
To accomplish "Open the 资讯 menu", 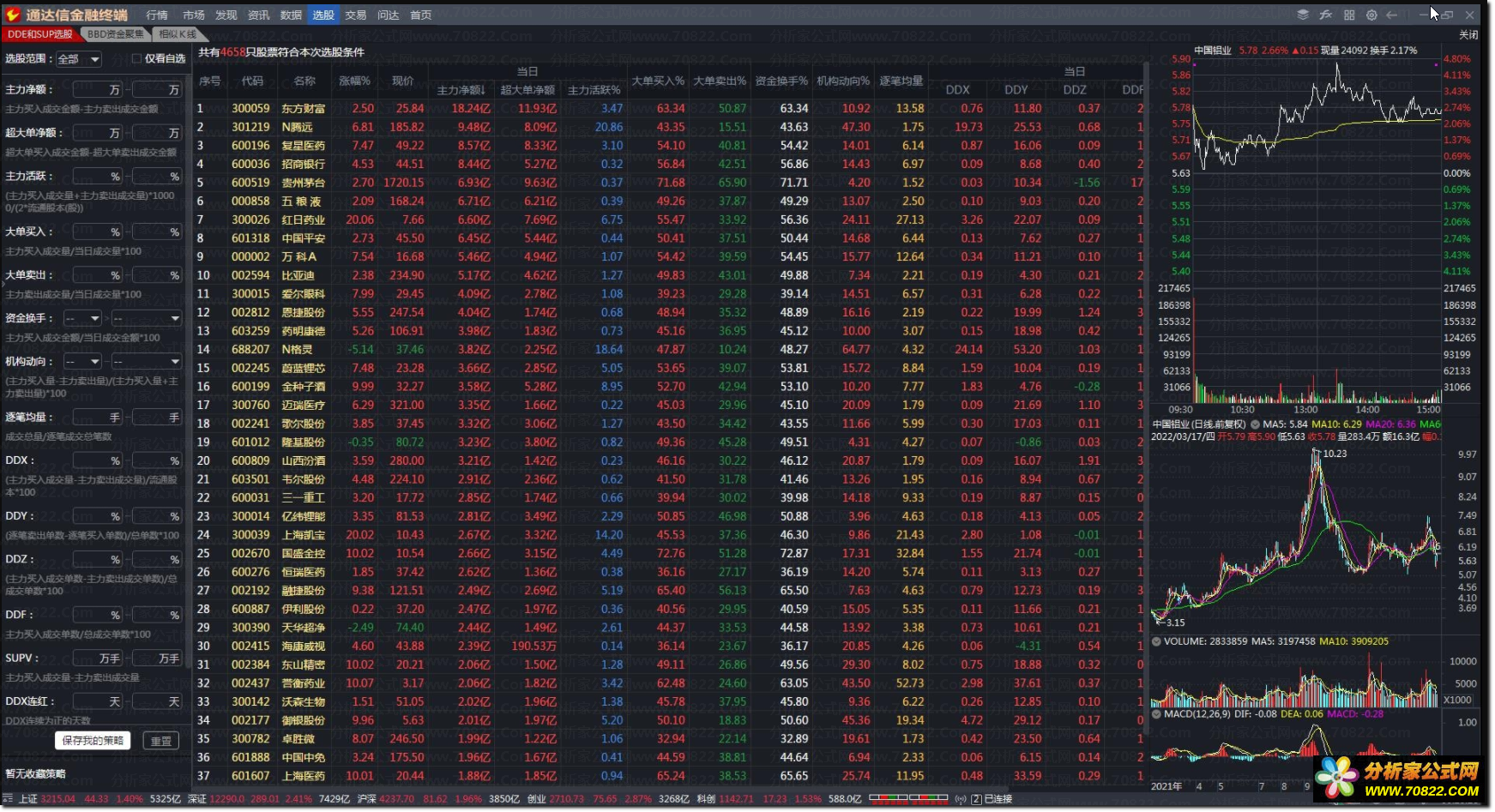I will coord(258,15).
